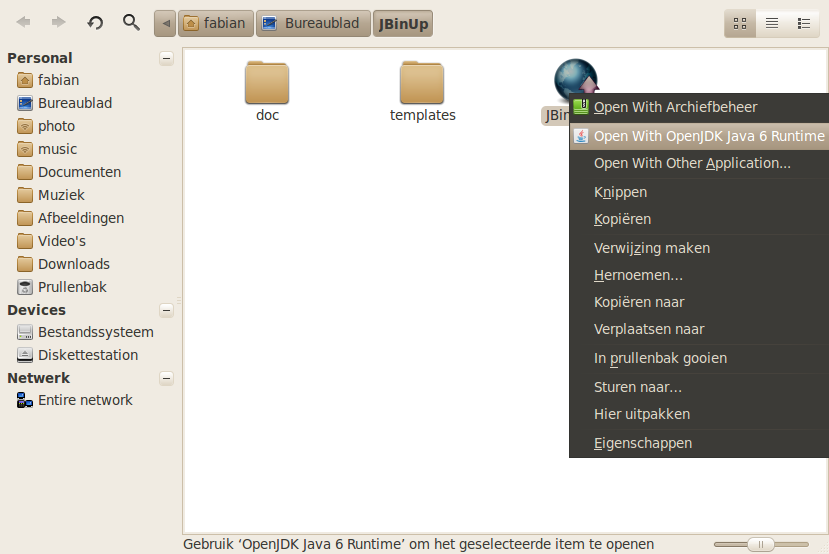Select the JBinUp globe file icon

click(x=576, y=79)
